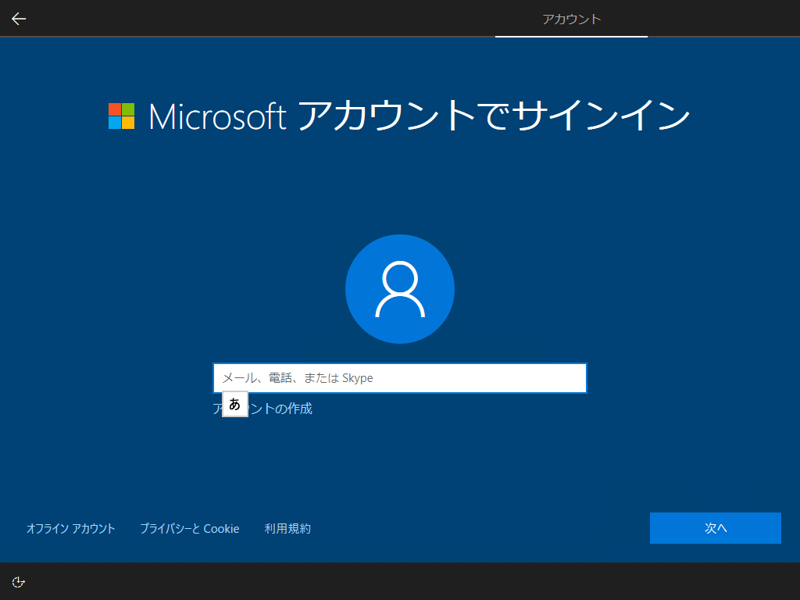This screenshot has width=800, height=600.
Task: Click the 次へ button
Action: 715,528
